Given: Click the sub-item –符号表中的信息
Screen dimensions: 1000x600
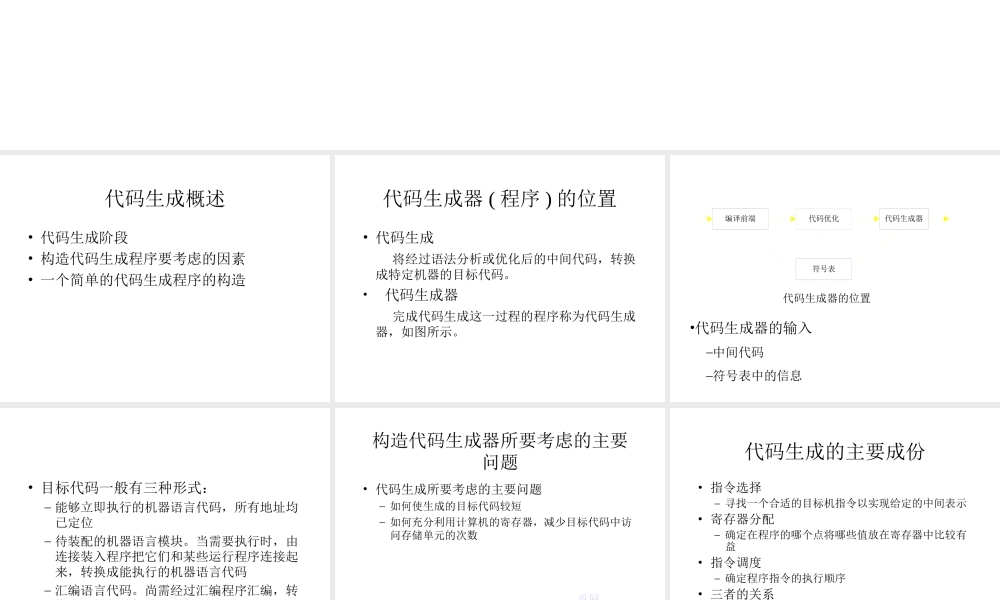Looking at the screenshot, I should pos(754,376).
